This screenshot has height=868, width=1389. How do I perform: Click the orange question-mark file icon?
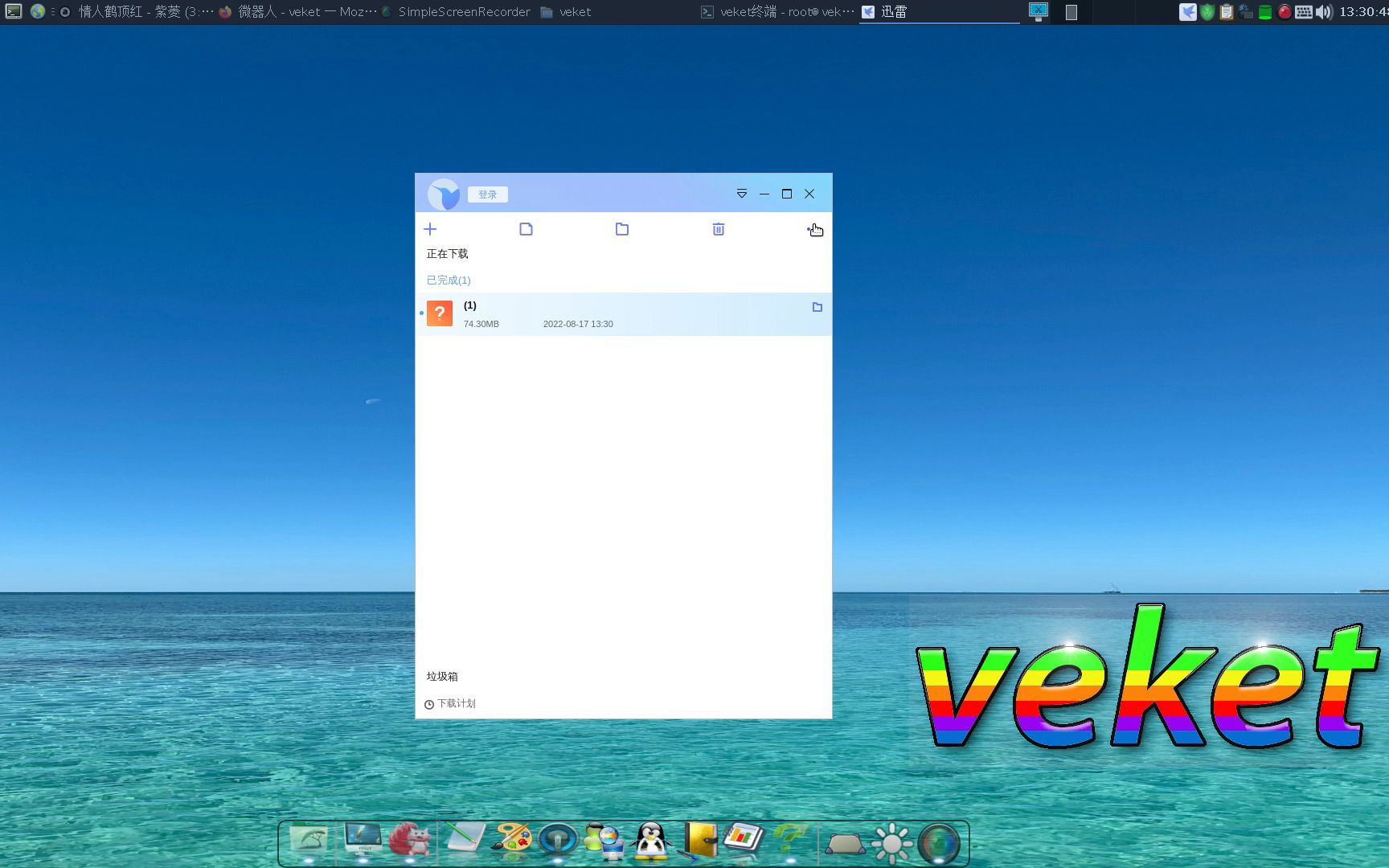tap(440, 313)
